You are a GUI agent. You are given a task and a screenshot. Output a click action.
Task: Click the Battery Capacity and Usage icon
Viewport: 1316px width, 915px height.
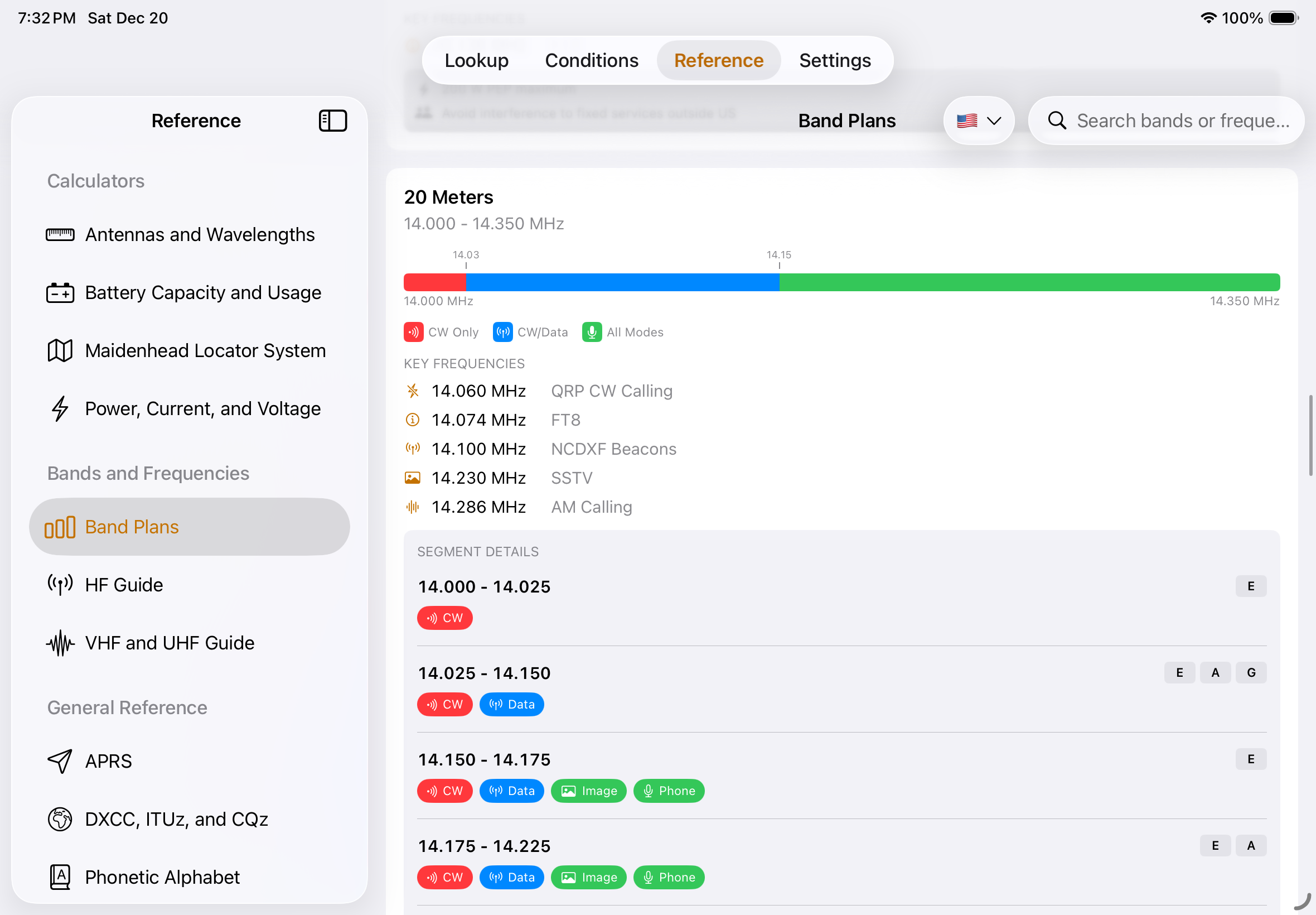click(60, 292)
